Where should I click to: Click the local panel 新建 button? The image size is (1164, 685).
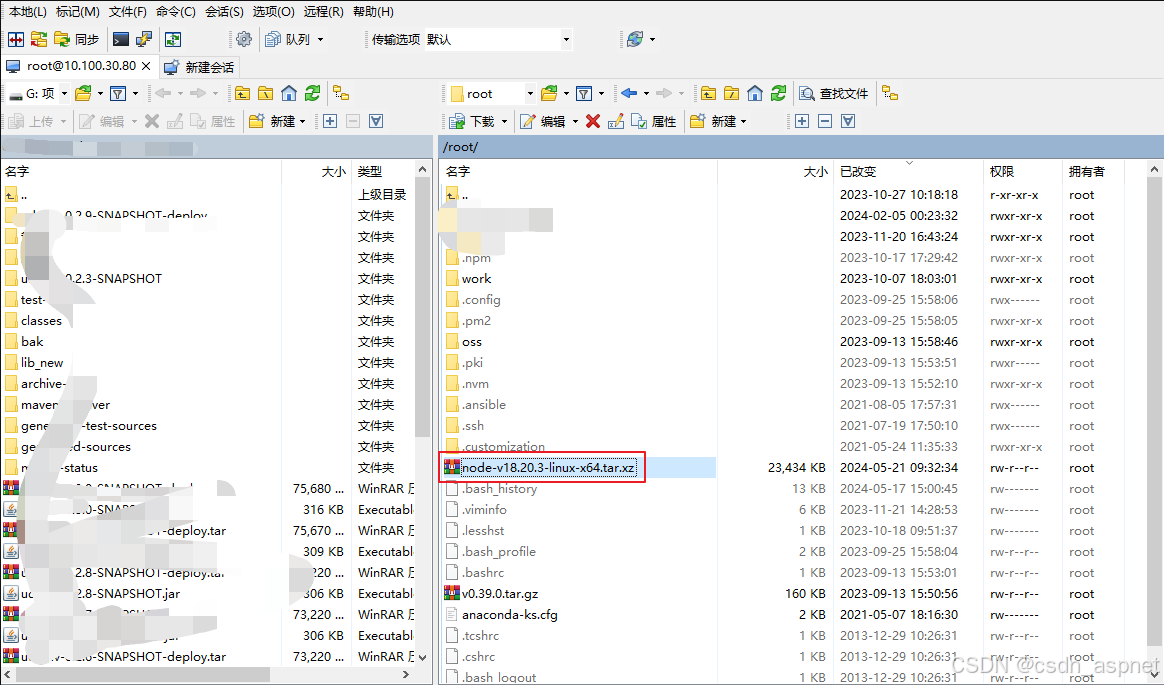[x=277, y=121]
